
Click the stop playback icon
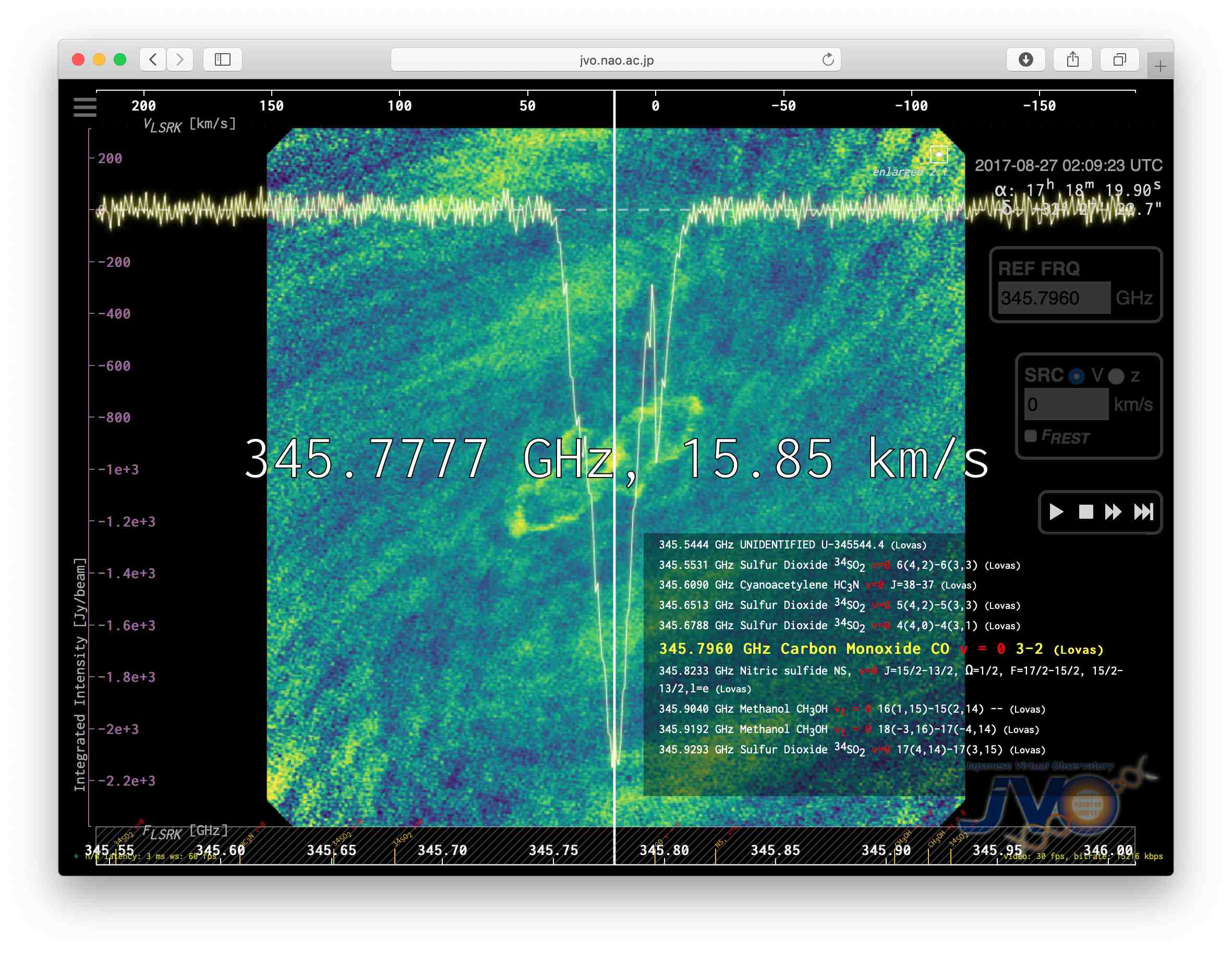coord(1085,512)
